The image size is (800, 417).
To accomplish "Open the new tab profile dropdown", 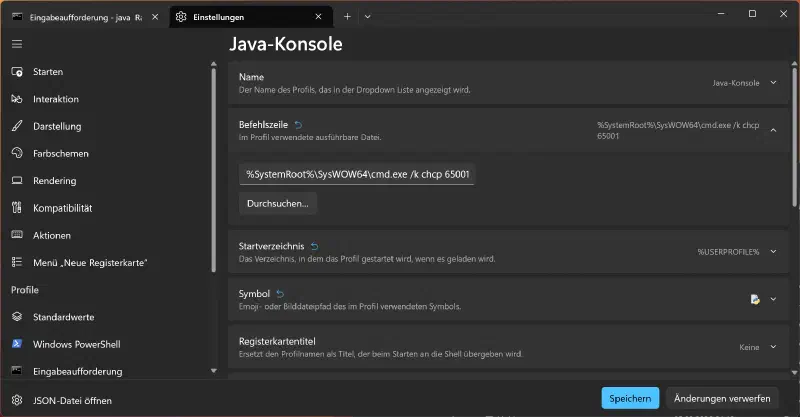I will tap(367, 17).
